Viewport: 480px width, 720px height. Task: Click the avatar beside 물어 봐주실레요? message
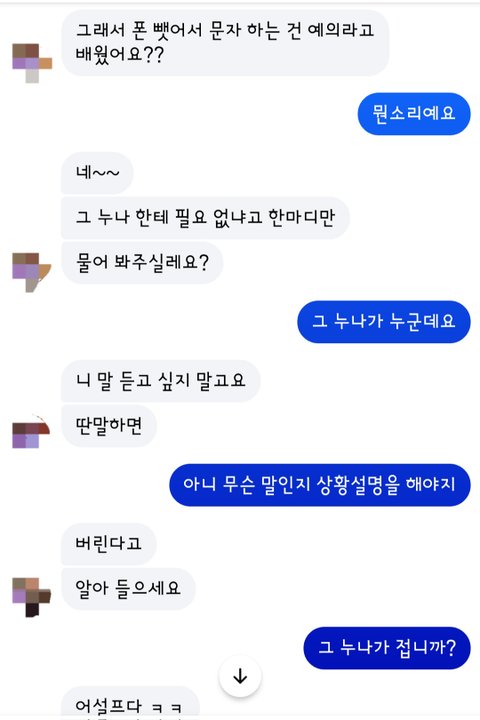32,272
